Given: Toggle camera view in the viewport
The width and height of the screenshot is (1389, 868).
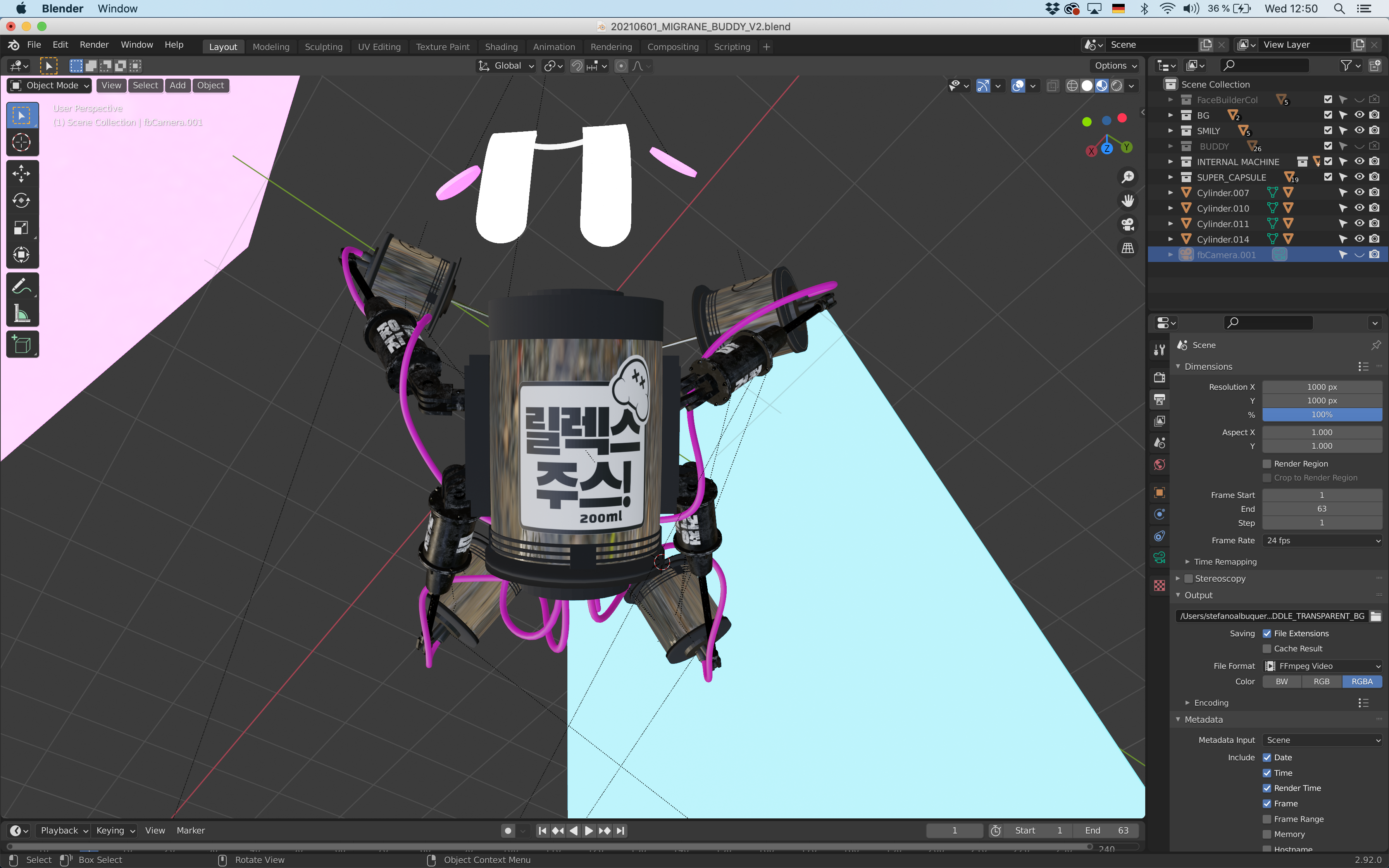Looking at the screenshot, I should click(1128, 224).
